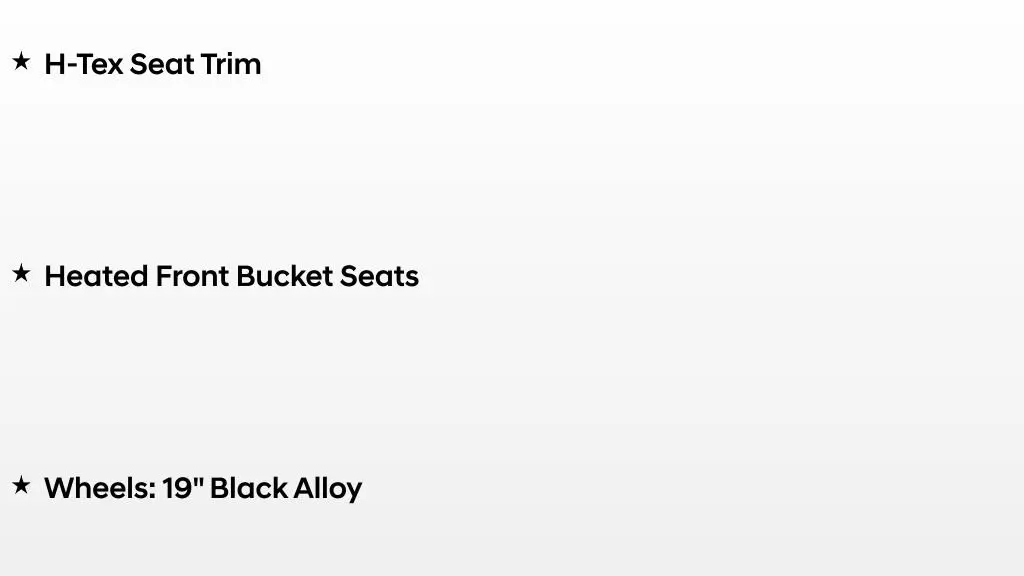The image size is (1024, 576).
Task: Click the word "Trim" in the first feature
Action: point(231,64)
